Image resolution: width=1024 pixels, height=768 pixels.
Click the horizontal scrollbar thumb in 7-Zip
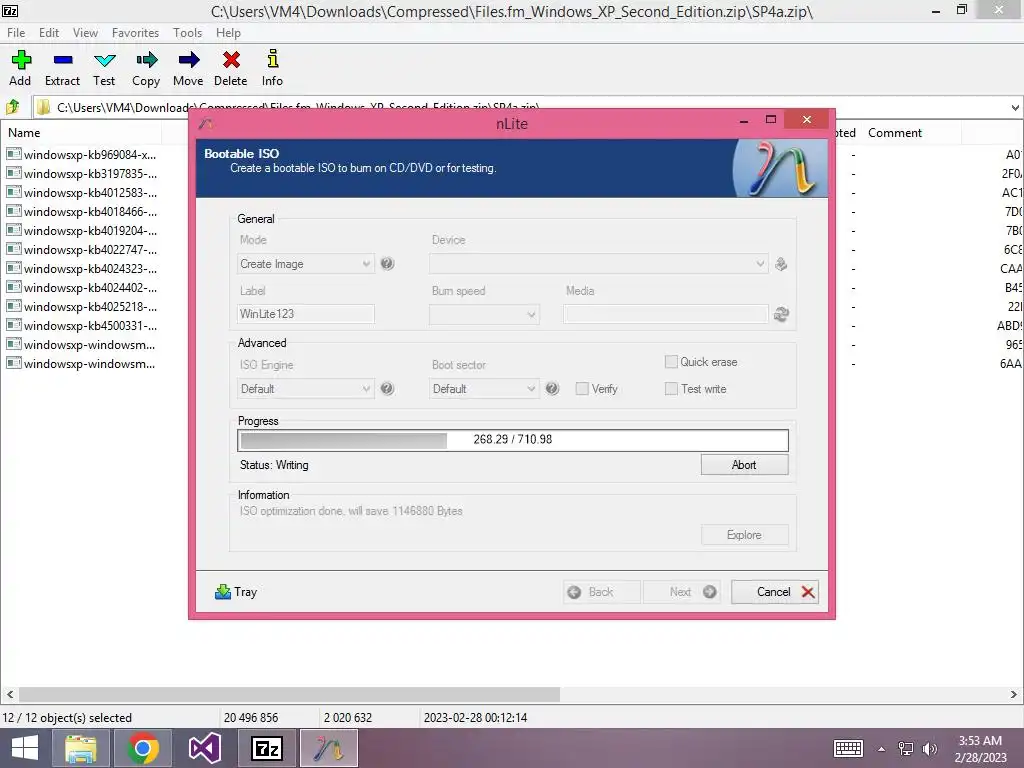(289, 694)
